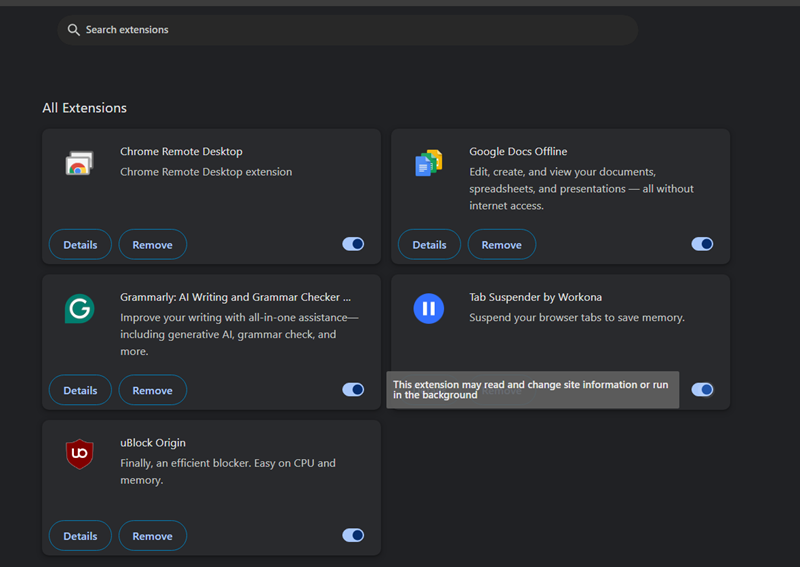
Task: Click the Grammarly: AI Writing title
Action: 235,297
